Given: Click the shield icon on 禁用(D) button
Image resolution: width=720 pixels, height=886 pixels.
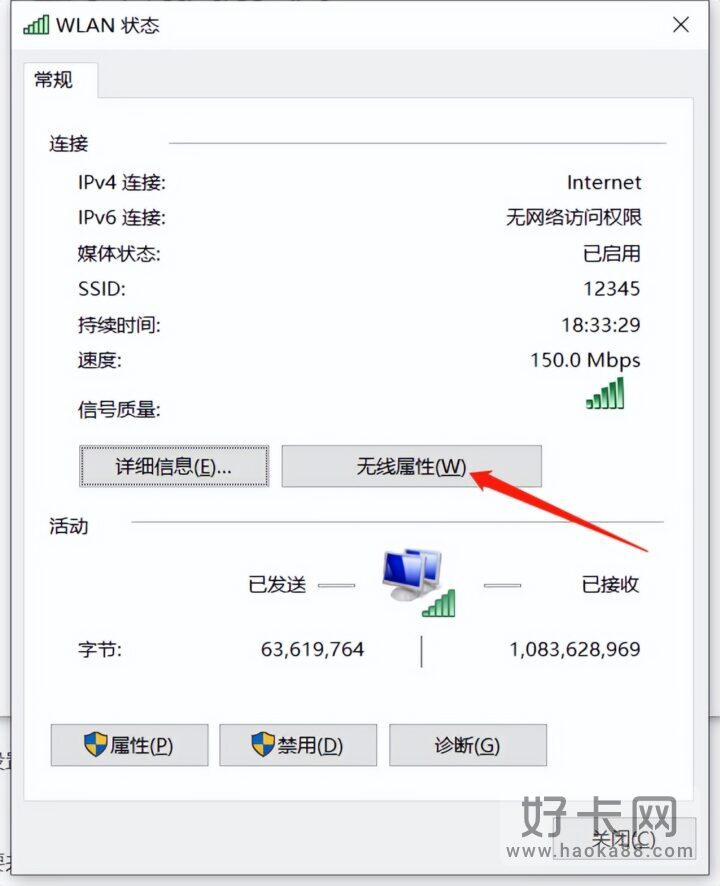Looking at the screenshot, I should (x=263, y=744).
